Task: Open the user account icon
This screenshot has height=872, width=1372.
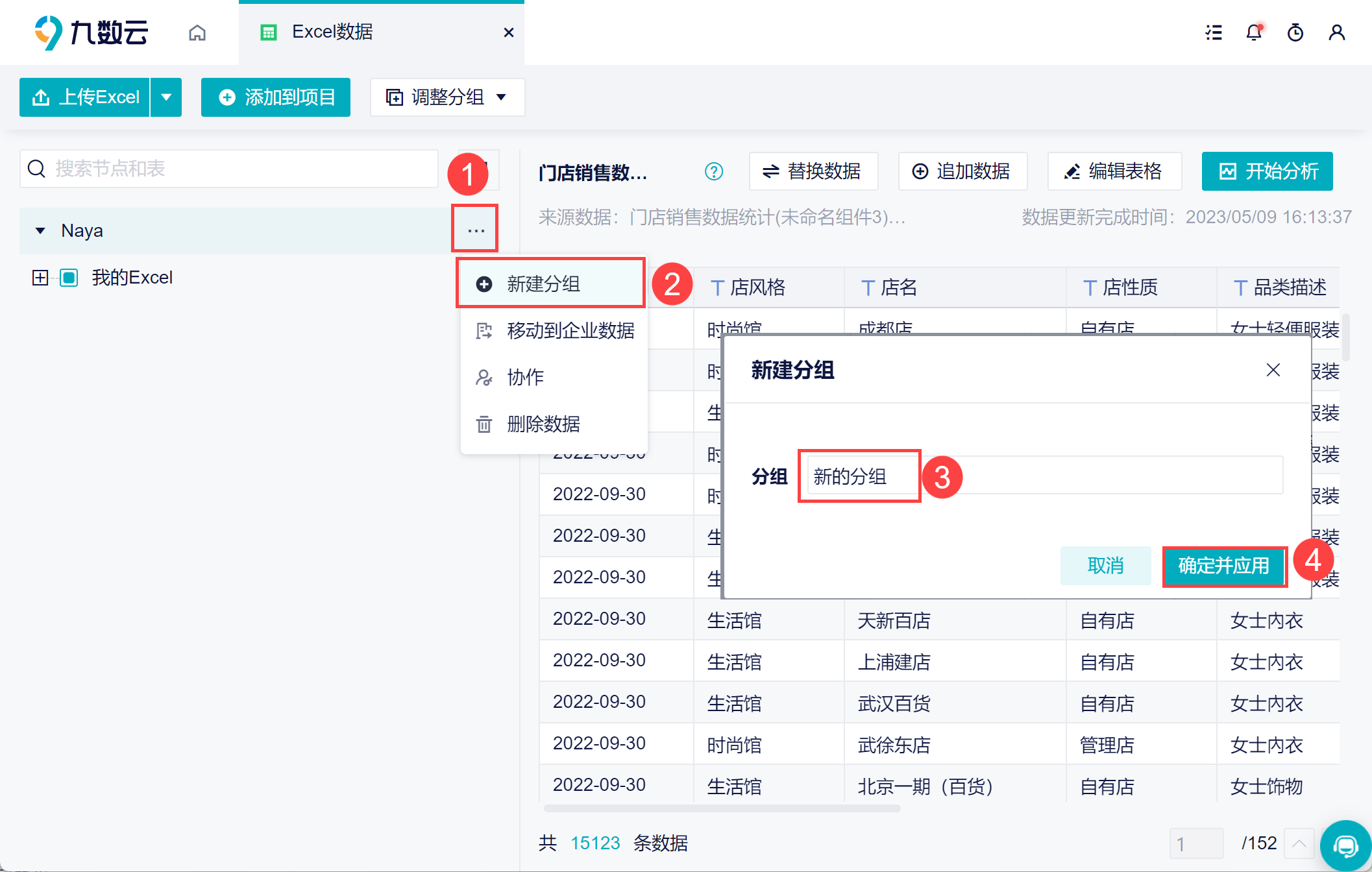Action: point(1336,32)
